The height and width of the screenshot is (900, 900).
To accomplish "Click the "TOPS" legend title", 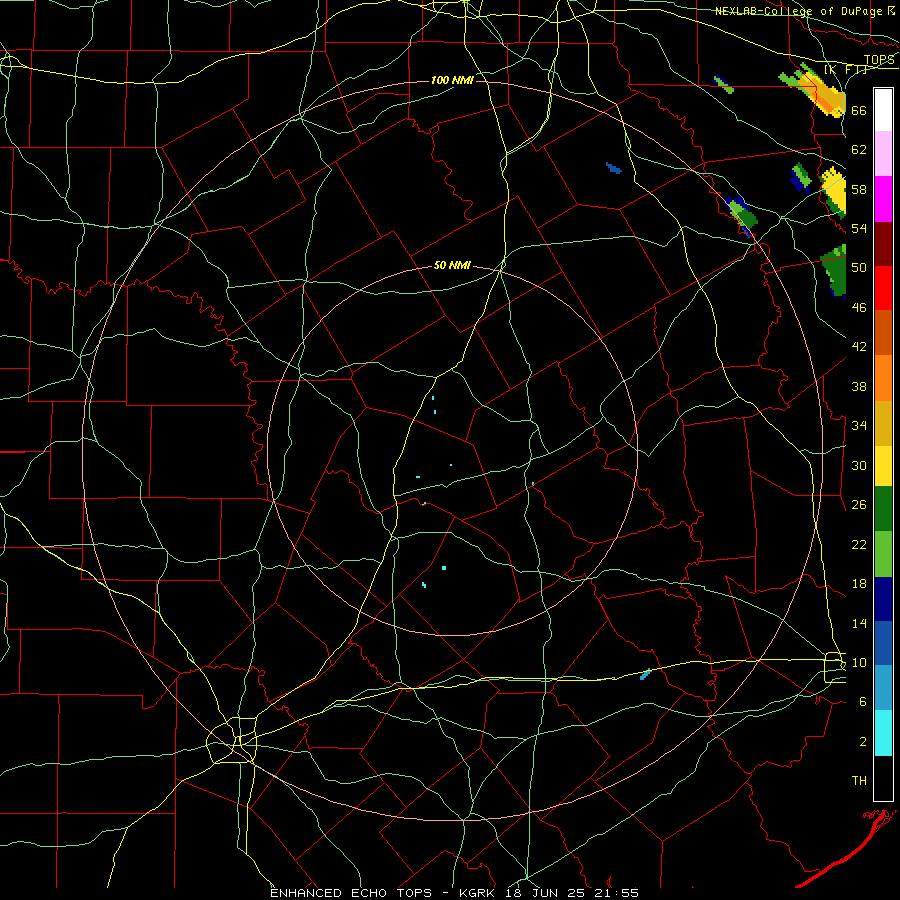I will click(x=879, y=60).
